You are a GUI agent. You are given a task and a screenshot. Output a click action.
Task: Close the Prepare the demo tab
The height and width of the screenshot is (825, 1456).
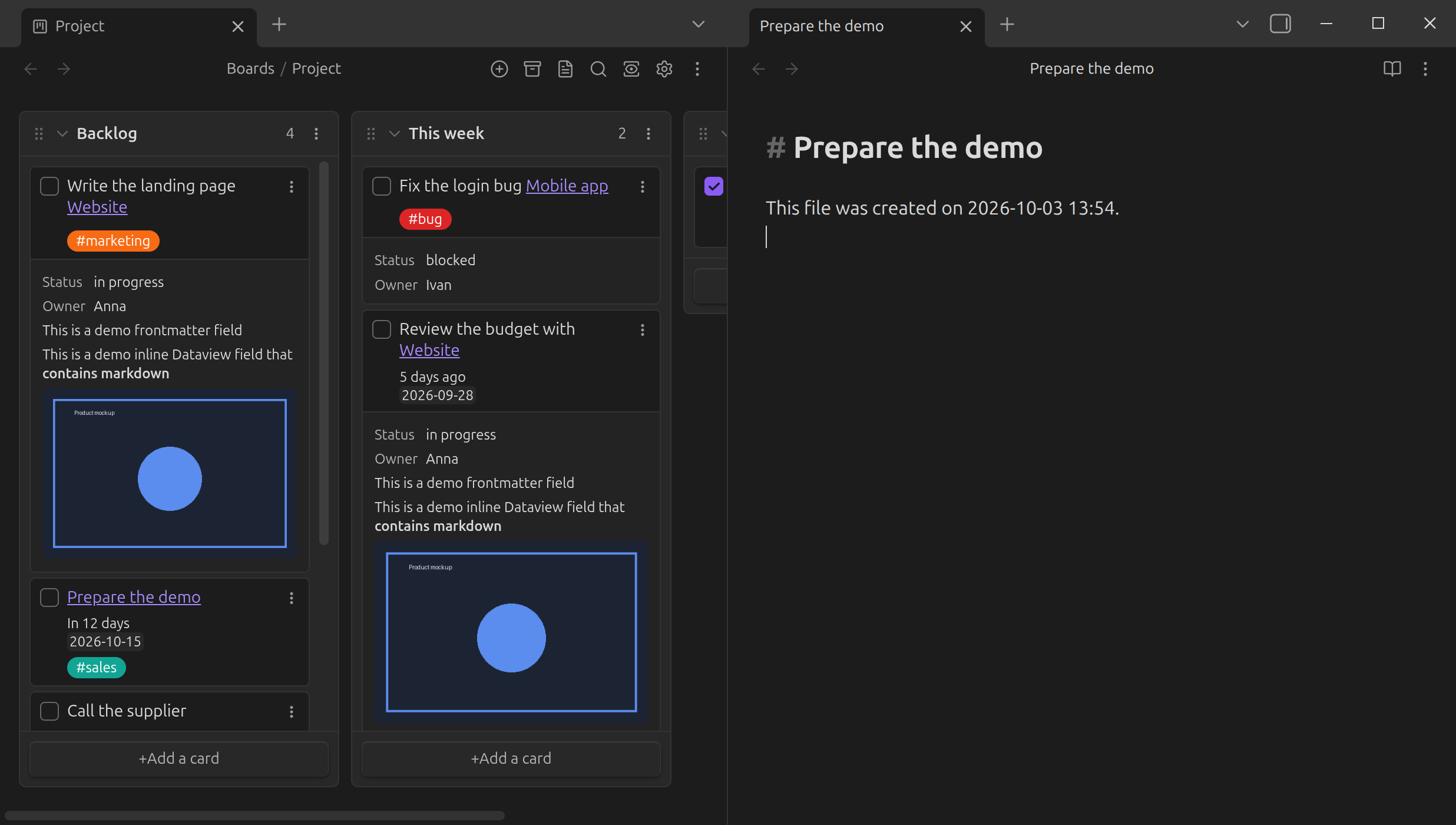966,27
